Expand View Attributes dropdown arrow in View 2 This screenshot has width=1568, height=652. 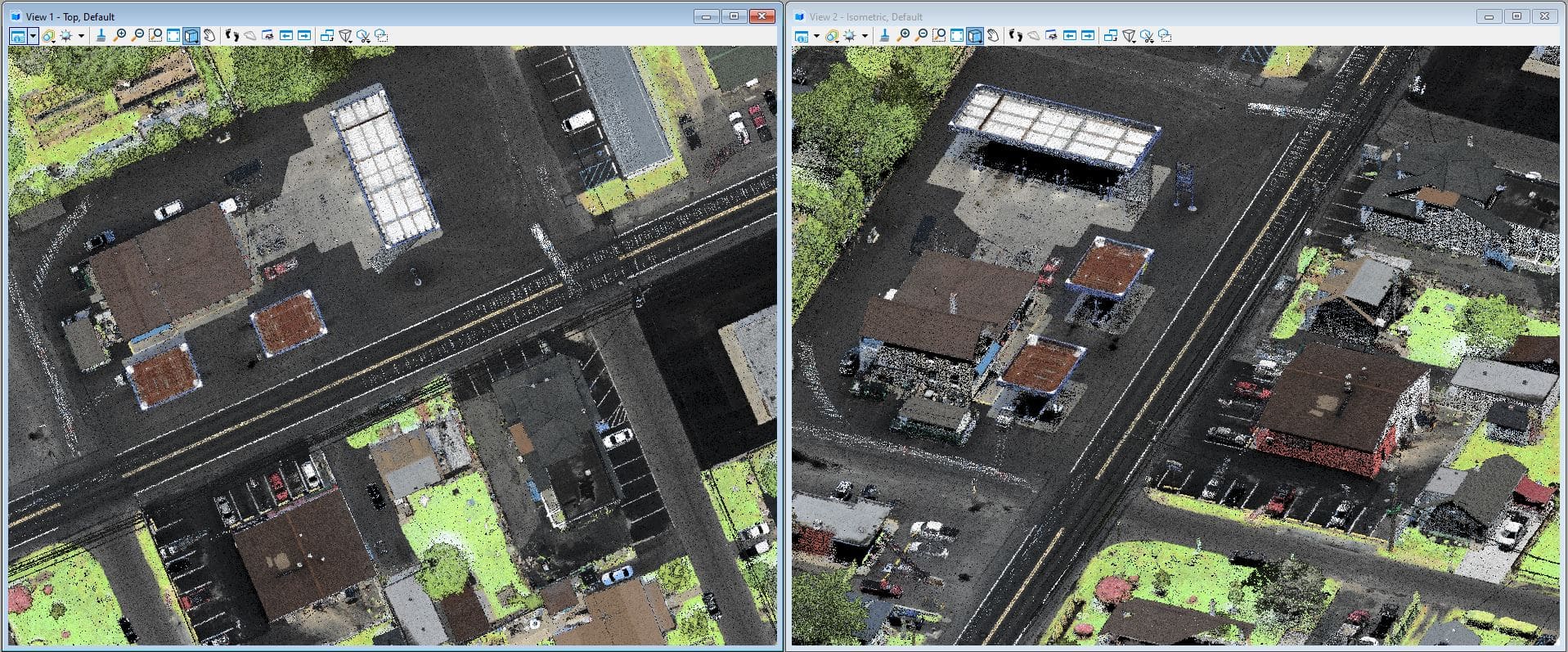point(816,36)
